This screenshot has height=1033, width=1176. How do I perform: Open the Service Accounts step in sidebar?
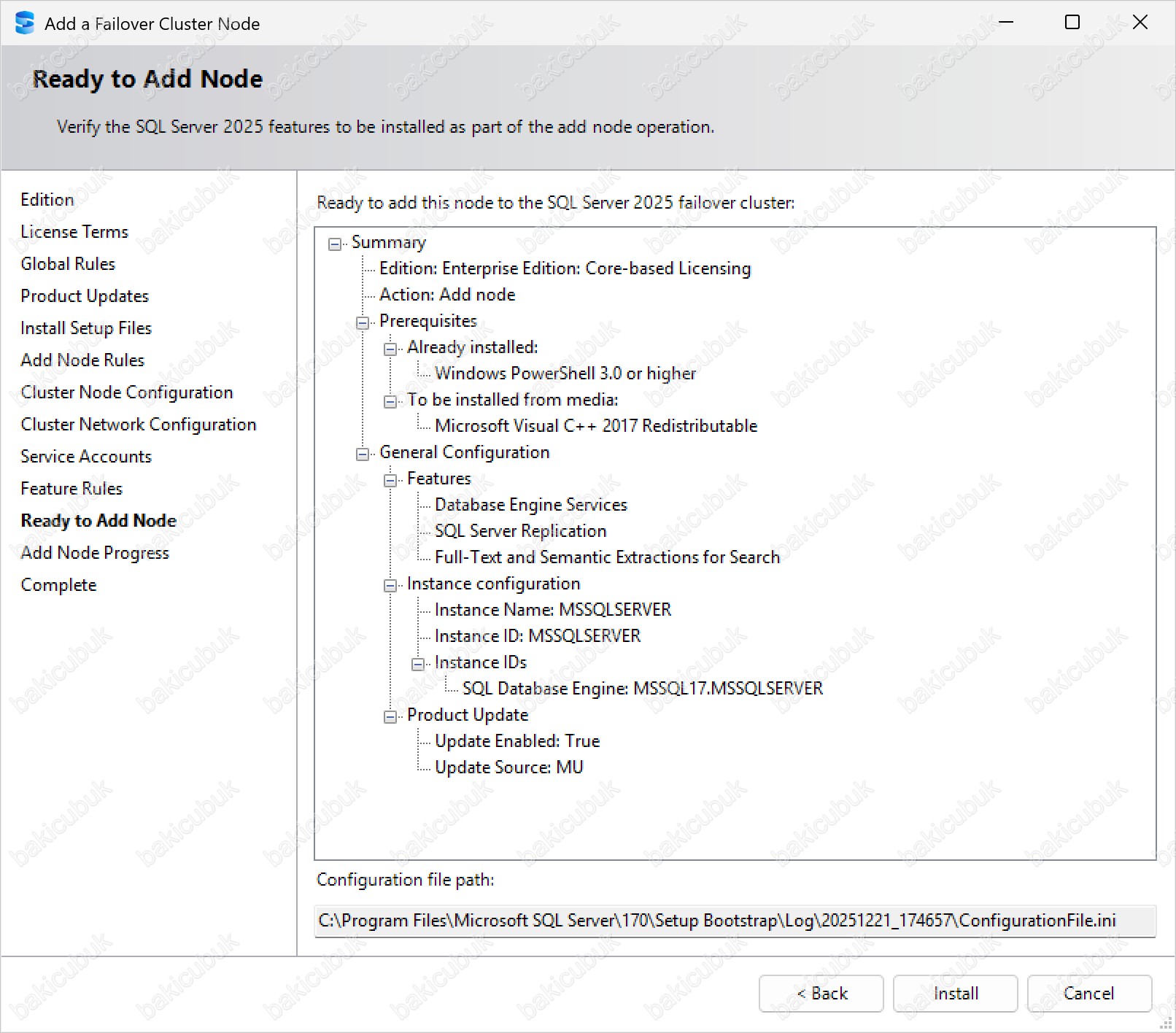click(x=86, y=457)
